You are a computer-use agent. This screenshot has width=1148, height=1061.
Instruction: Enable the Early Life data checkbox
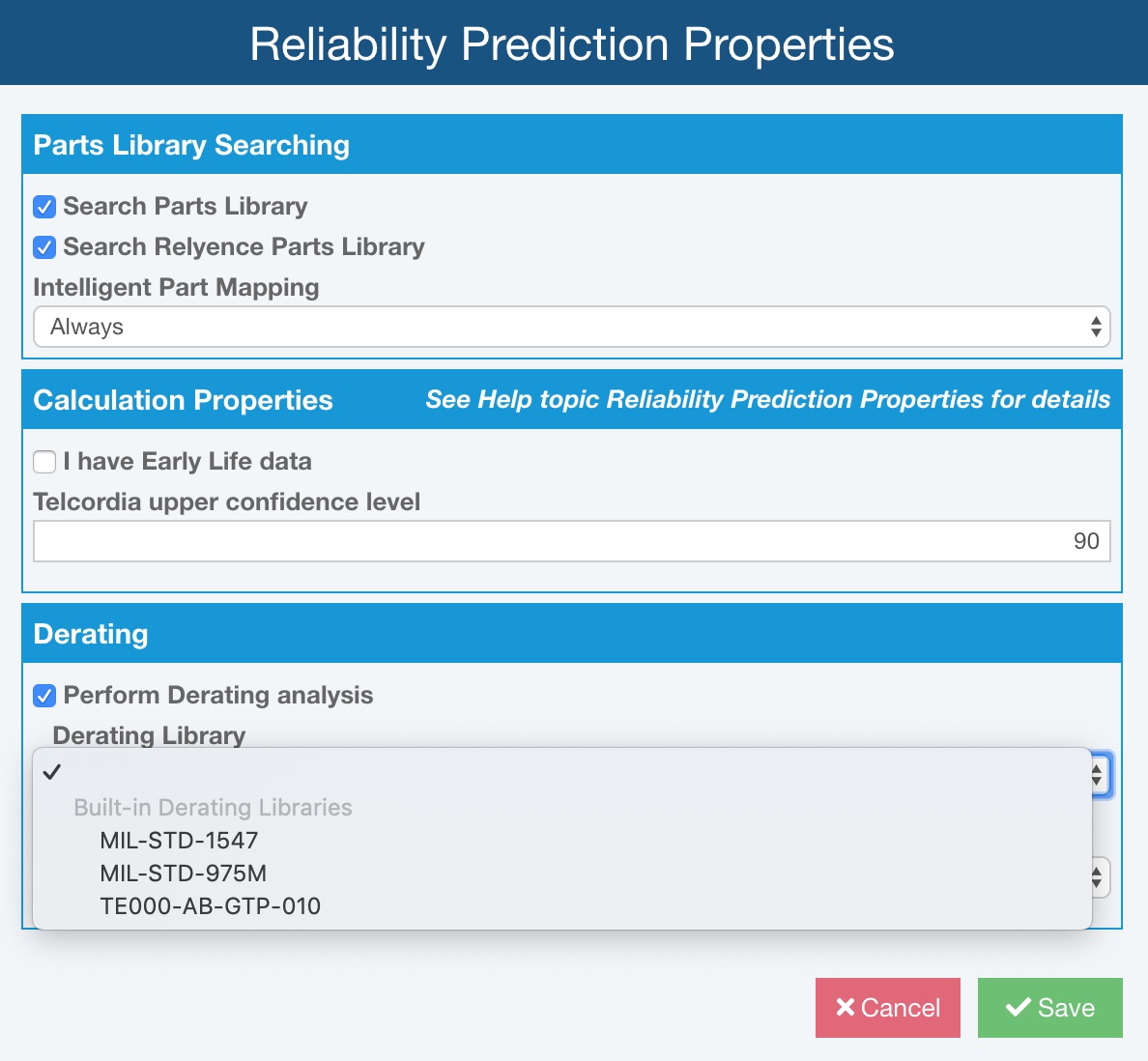(x=44, y=462)
